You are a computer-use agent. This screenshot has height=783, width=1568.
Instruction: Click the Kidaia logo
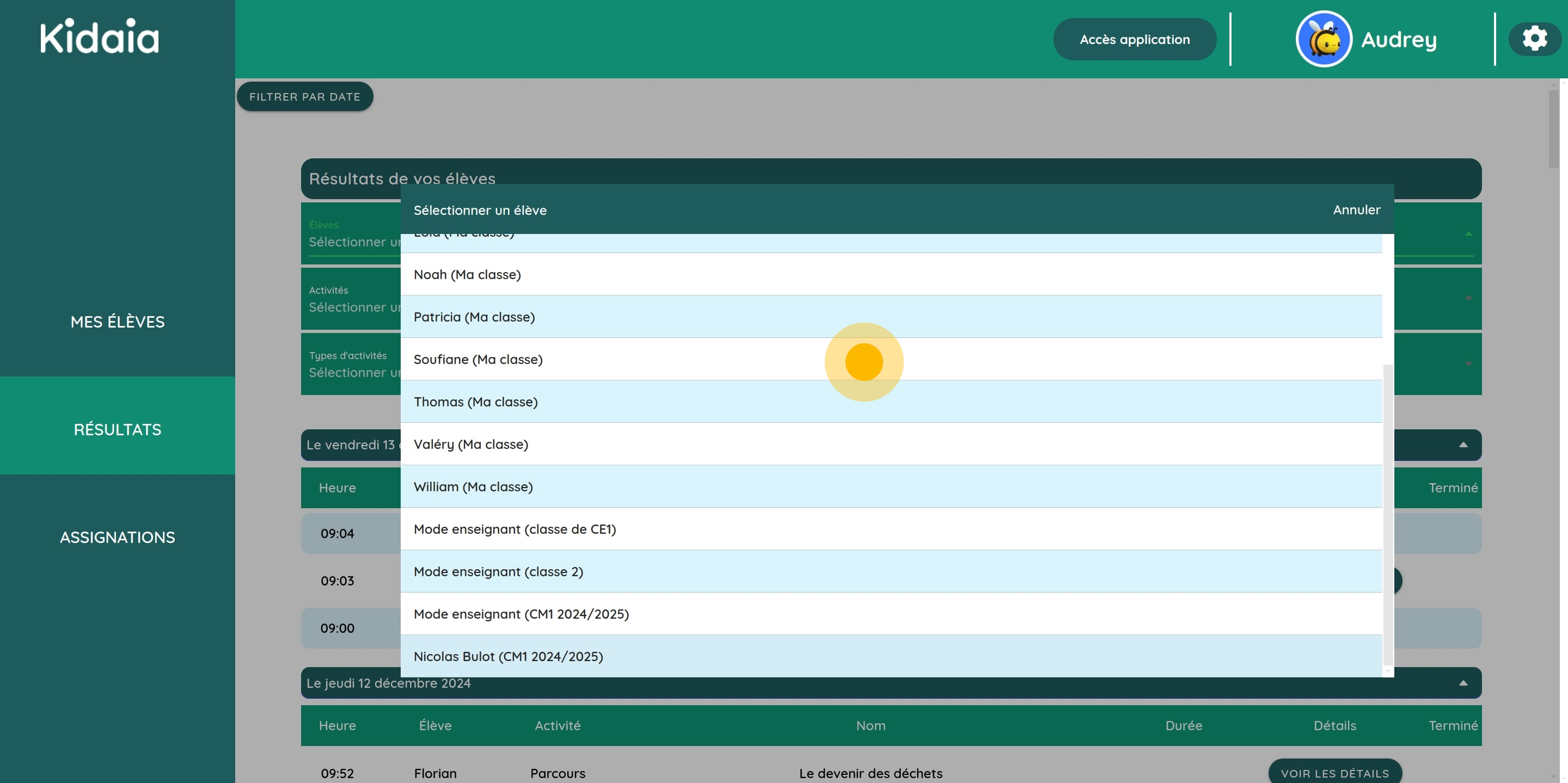coord(99,37)
